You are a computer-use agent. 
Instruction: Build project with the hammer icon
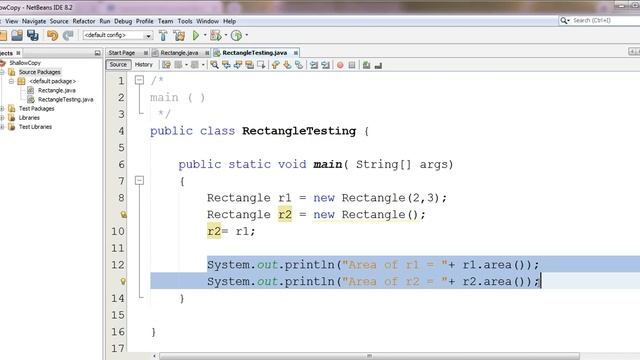point(163,36)
